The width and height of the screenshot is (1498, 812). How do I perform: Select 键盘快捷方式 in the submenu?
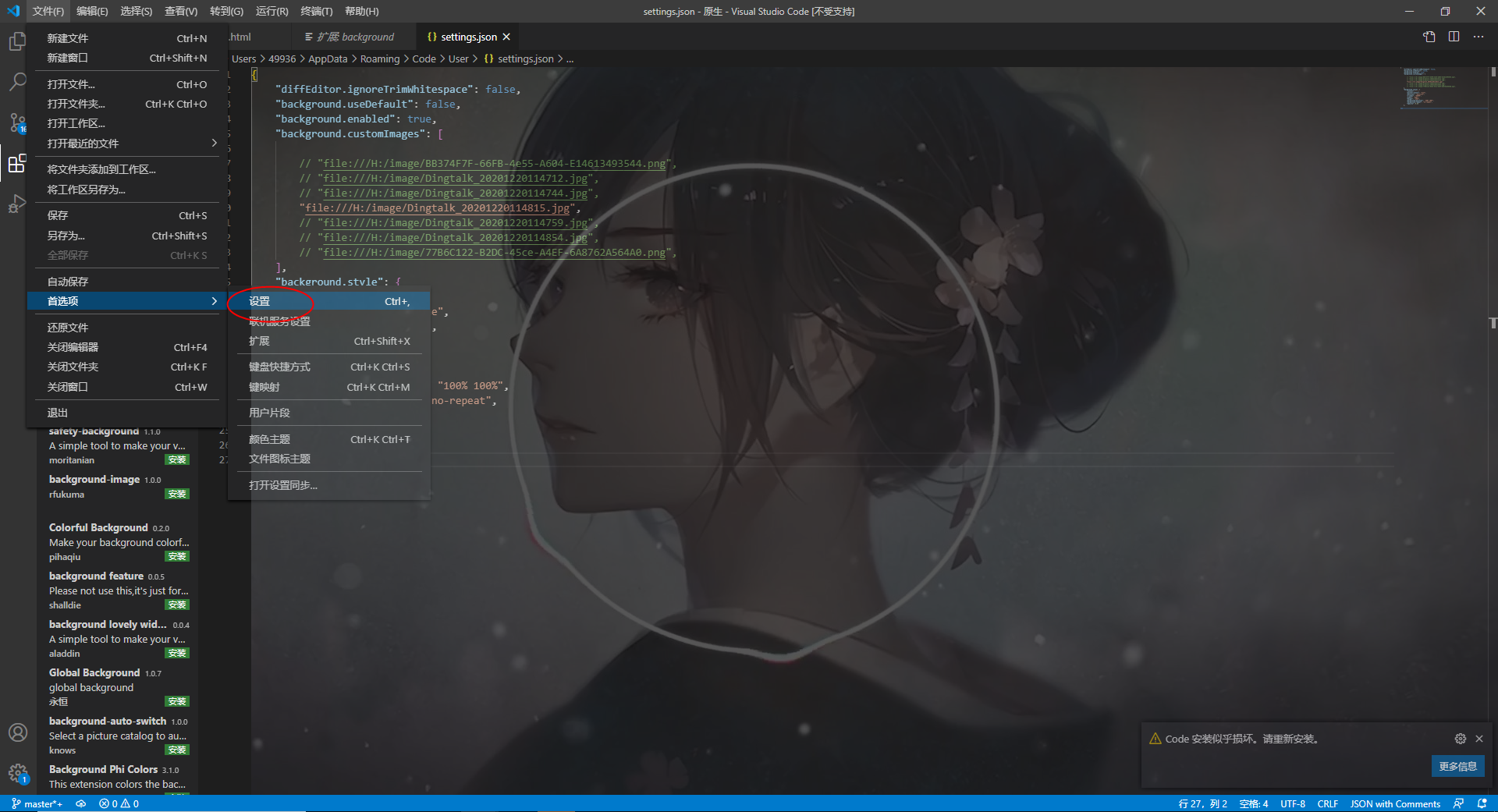click(x=279, y=366)
